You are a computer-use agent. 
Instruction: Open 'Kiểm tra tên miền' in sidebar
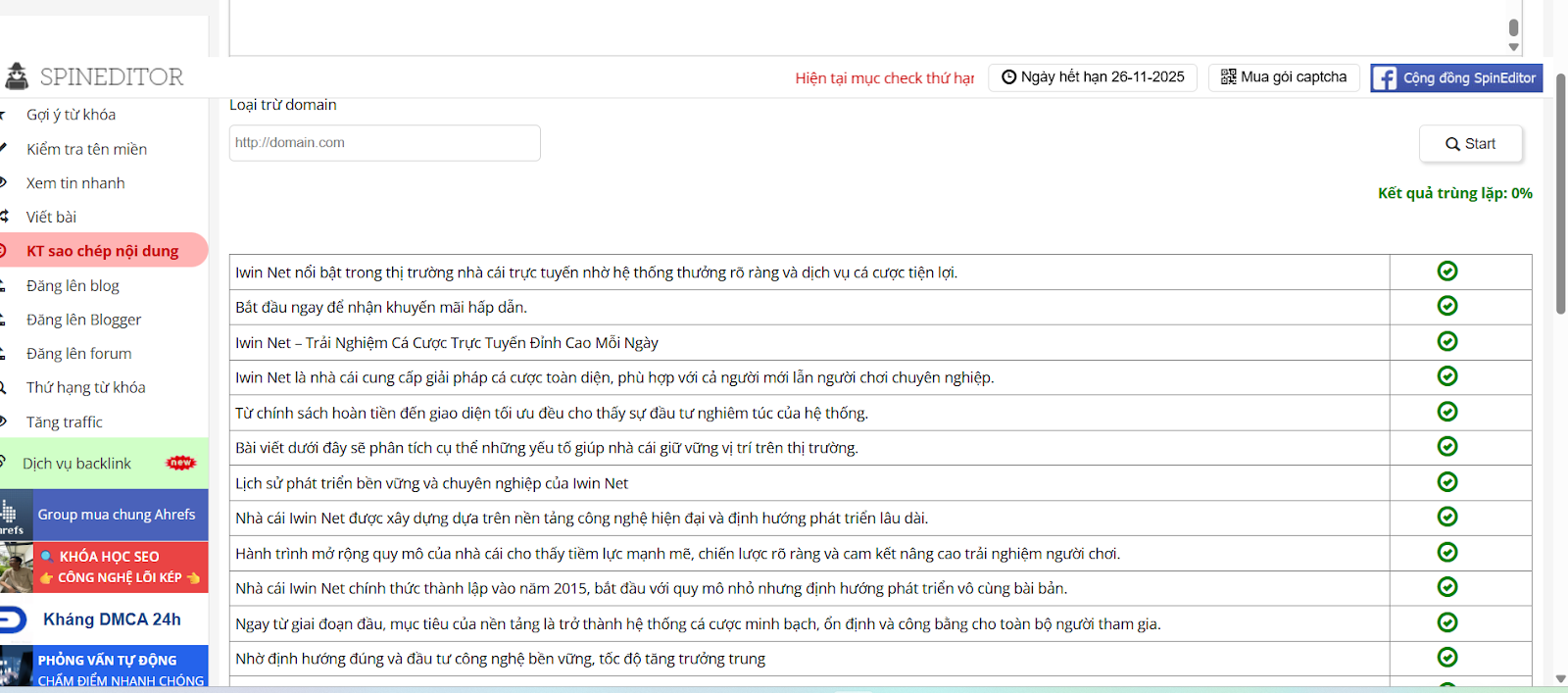pos(86,149)
